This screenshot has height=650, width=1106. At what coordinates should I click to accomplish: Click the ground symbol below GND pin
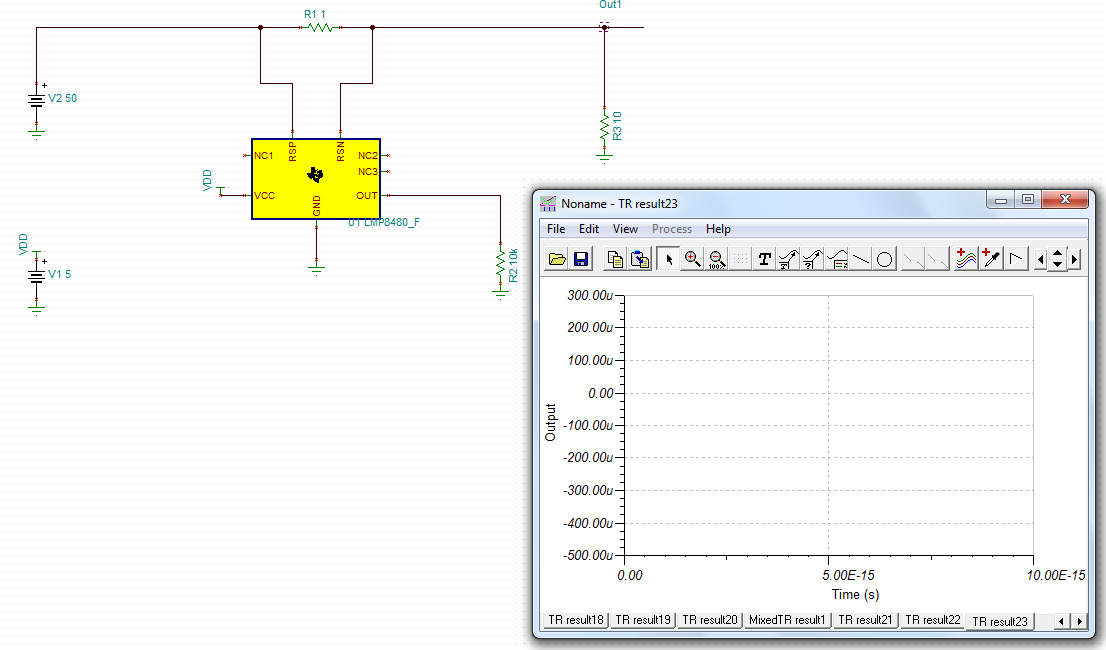pyautogui.click(x=317, y=269)
